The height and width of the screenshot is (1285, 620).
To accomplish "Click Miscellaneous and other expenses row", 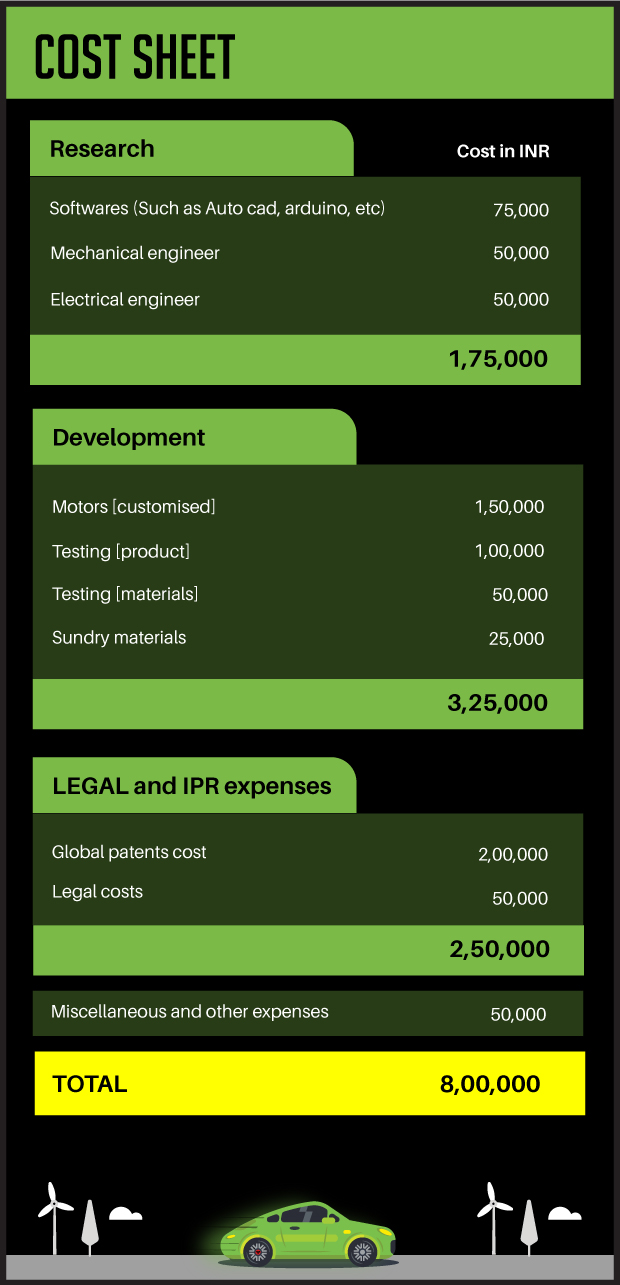I will tap(190, 1012).
